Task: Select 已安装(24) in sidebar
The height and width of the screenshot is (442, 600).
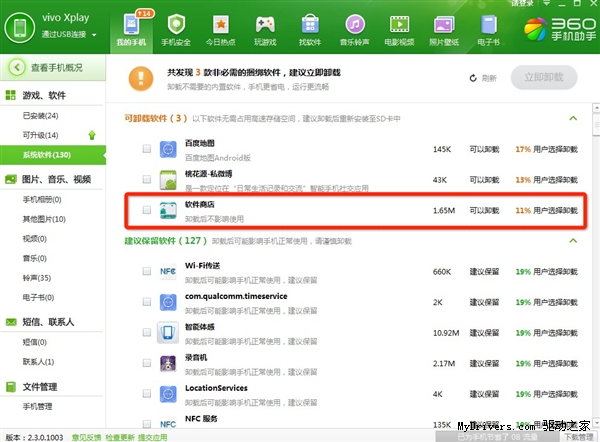Action: click(41, 116)
